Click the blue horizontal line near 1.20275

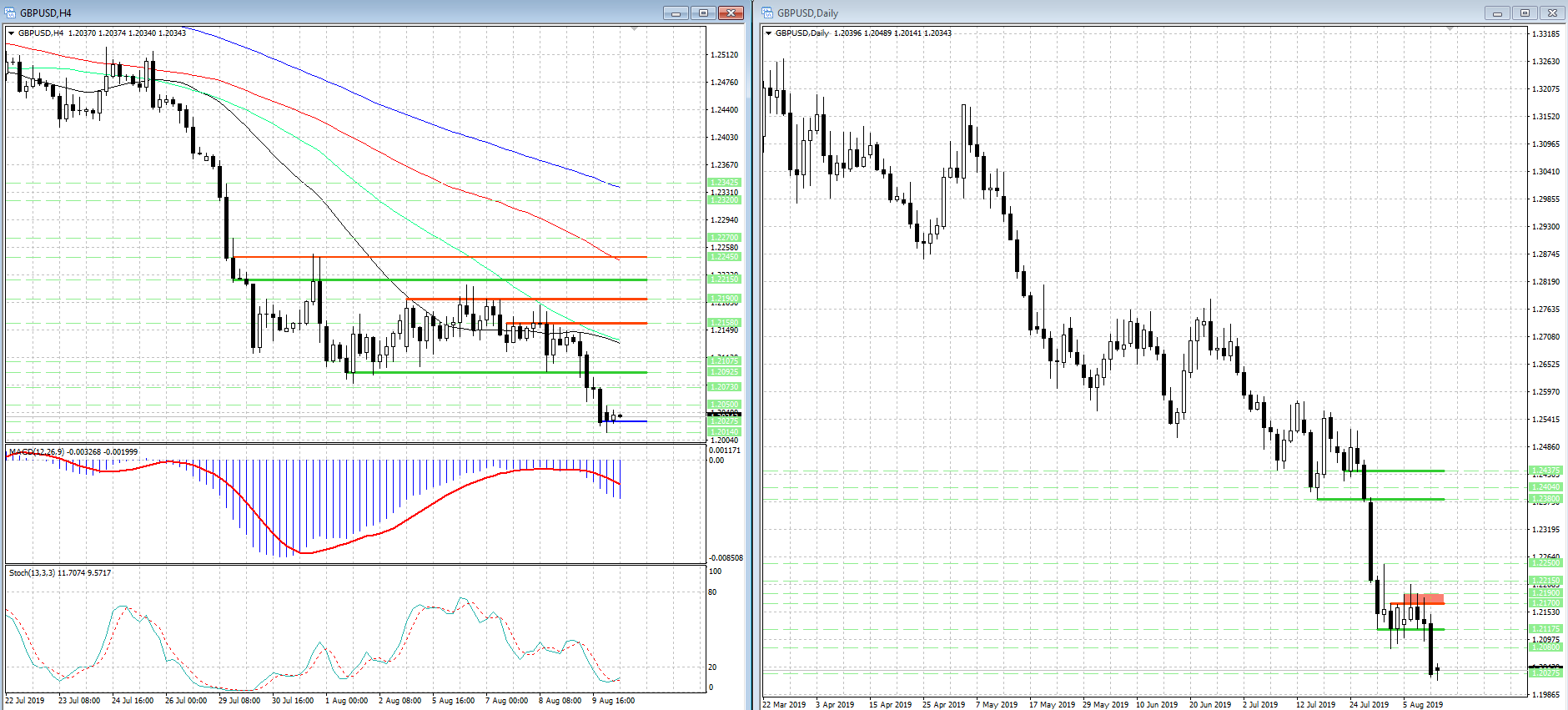coord(630,421)
